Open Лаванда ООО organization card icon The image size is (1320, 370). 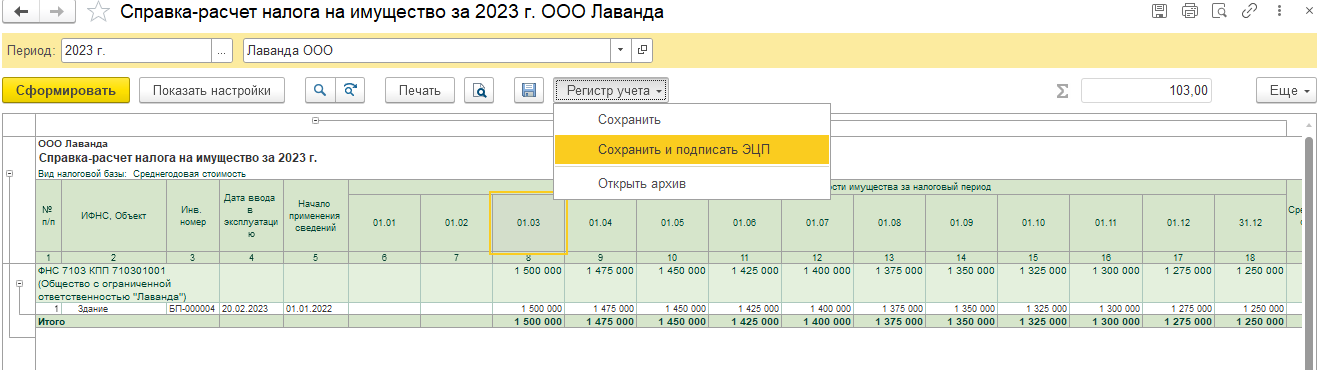[642, 50]
